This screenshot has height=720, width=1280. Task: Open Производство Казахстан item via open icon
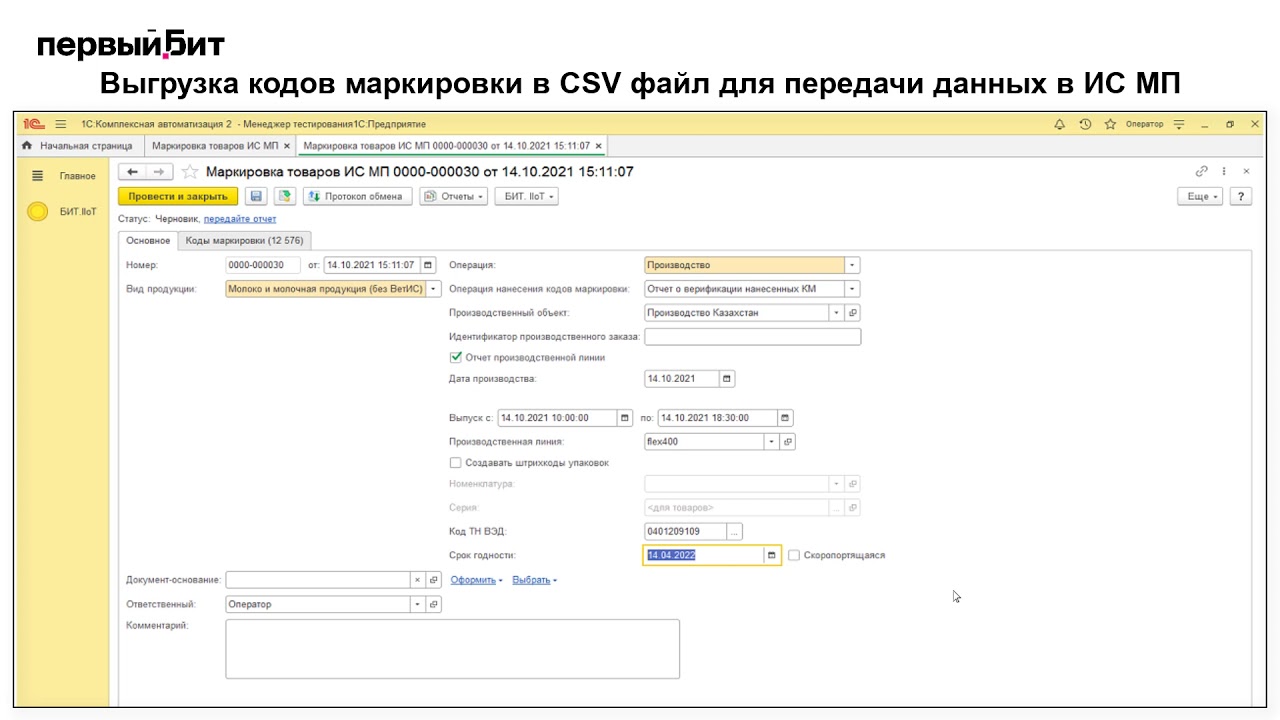click(x=853, y=313)
